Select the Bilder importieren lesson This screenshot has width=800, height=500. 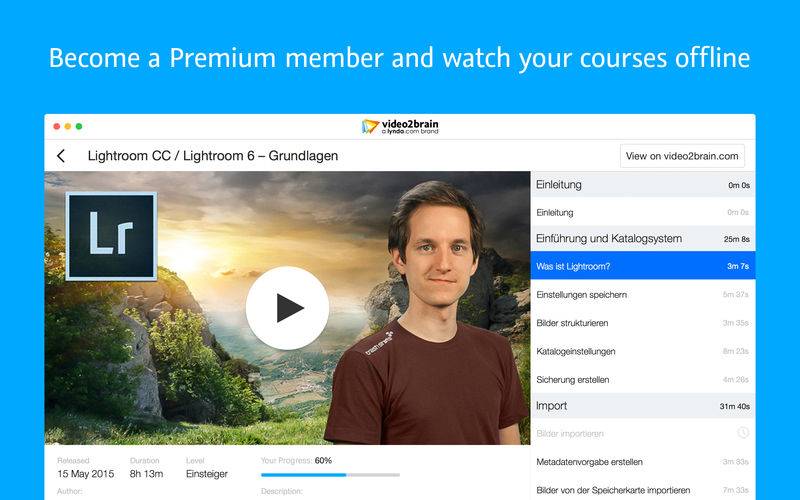click(643, 433)
